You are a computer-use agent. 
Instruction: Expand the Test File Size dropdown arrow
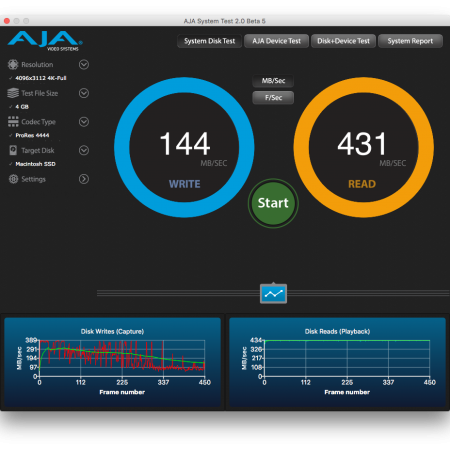coord(84,93)
